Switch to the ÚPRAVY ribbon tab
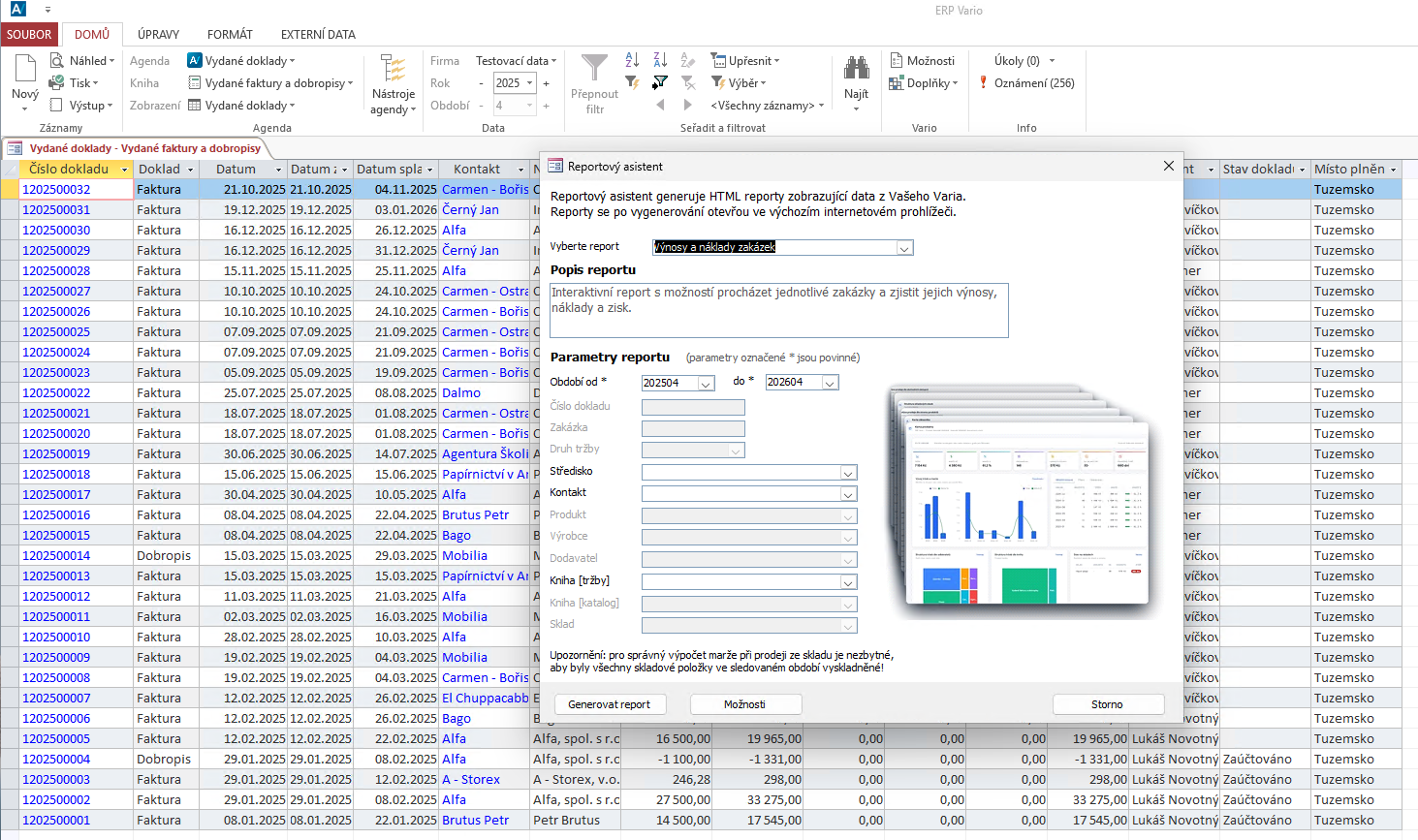 point(158,34)
